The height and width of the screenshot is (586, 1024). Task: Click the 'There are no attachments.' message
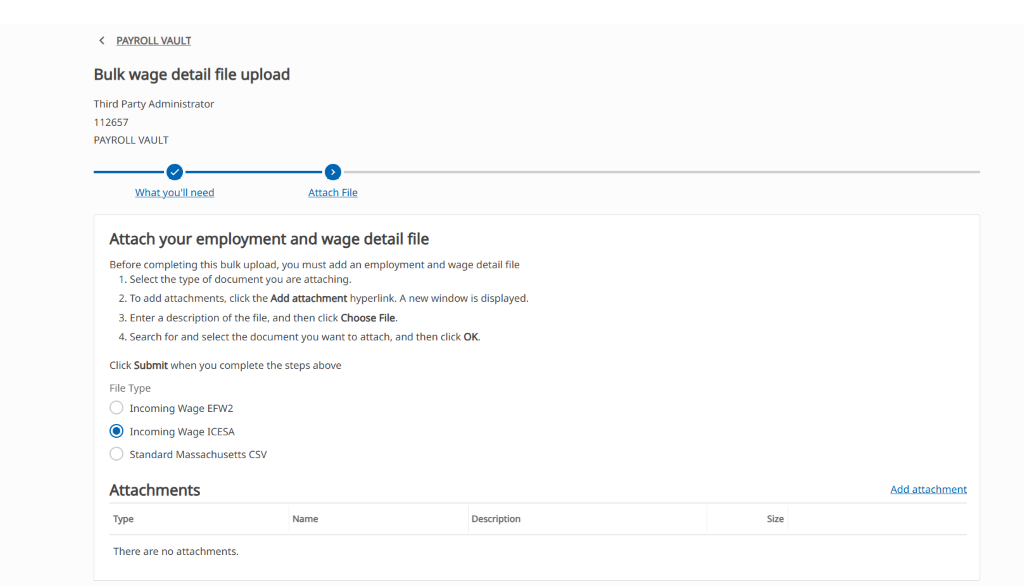[x=176, y=551]
